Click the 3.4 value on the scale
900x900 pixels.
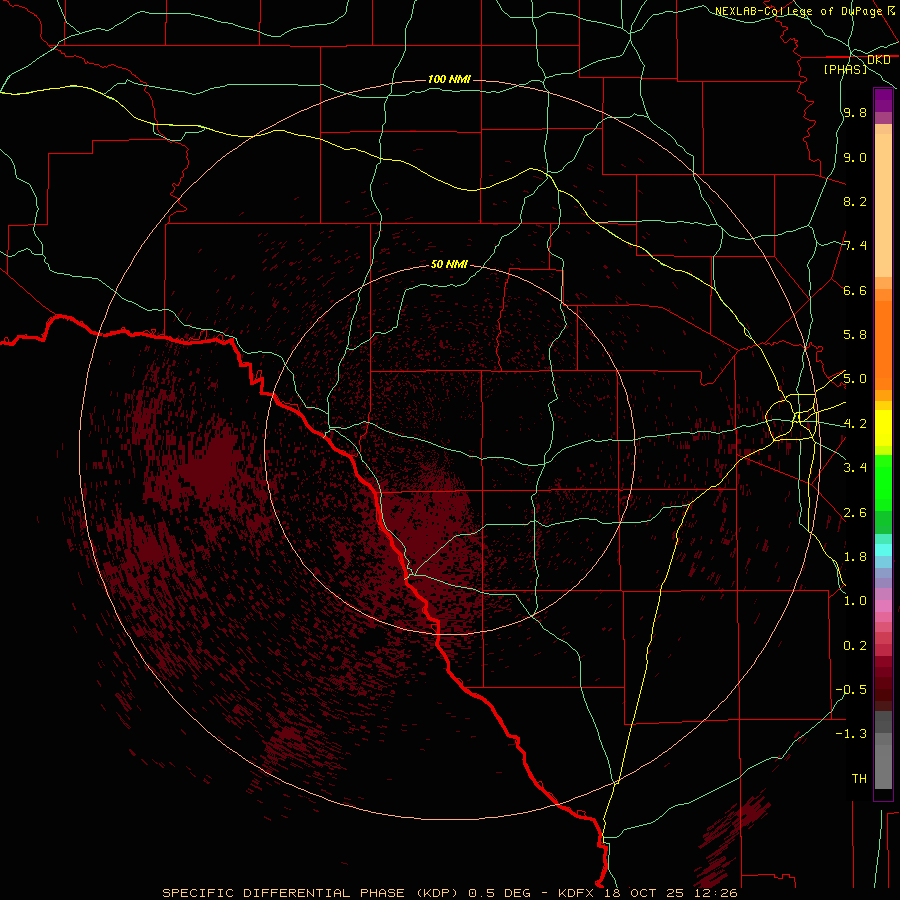(855, 468)
